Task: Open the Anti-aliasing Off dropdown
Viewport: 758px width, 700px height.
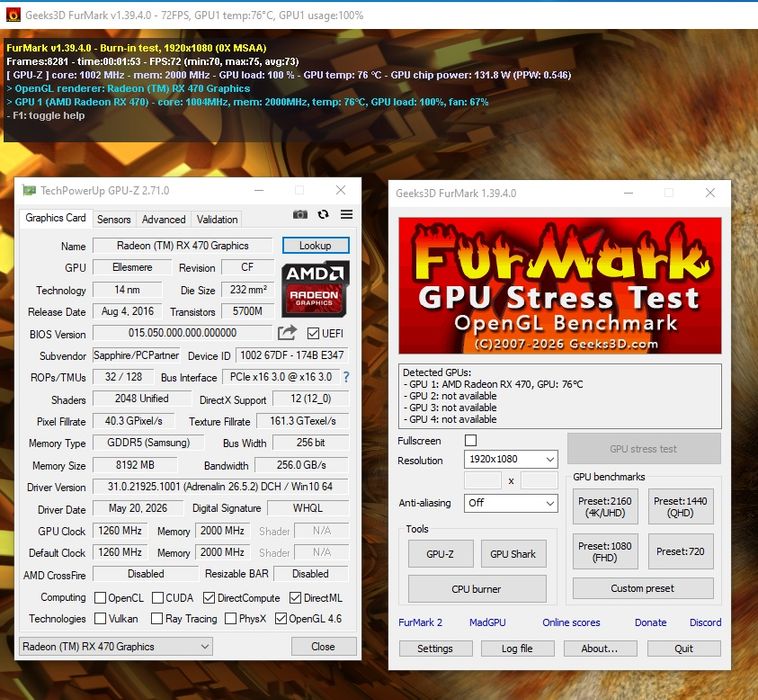Action: 510,503
